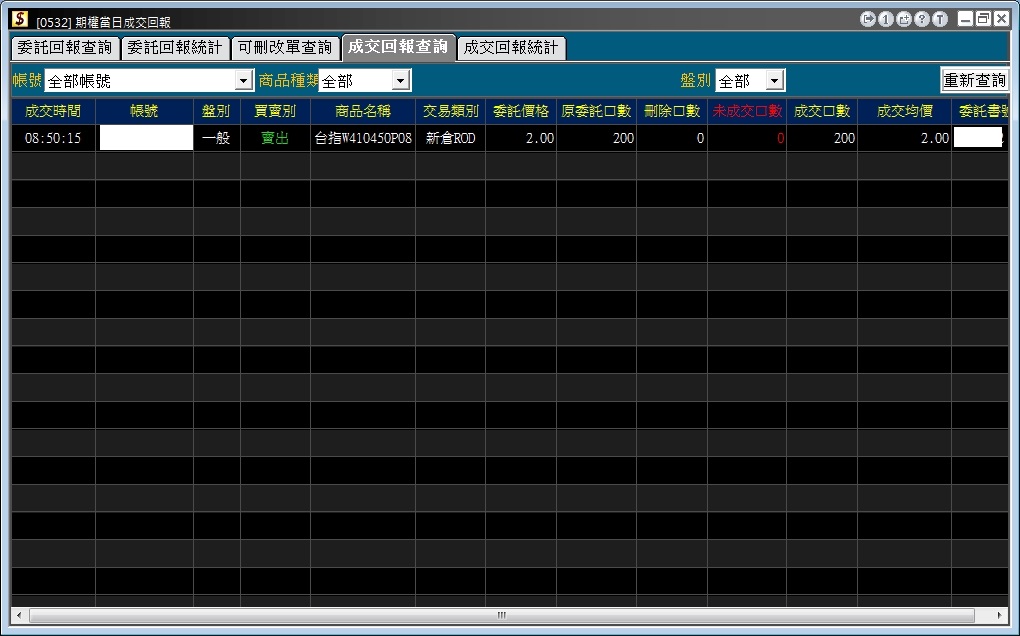Select the 成交回報查詢 tab

coord(398,47)
